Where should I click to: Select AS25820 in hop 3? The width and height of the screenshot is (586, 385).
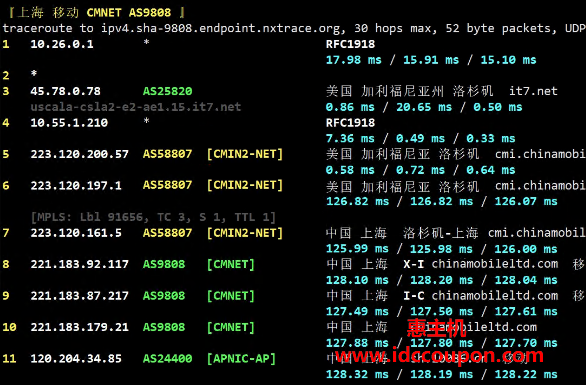(x=167, y=91)
